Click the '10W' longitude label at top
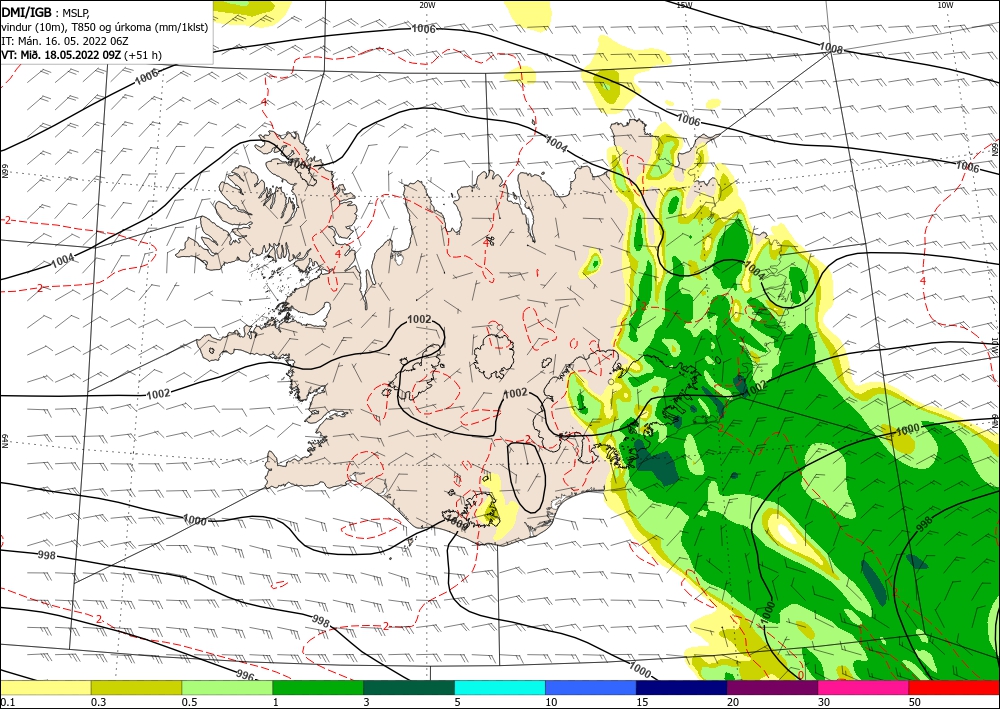The height and width of the screenshot is (709, 1000). [945, 5]
